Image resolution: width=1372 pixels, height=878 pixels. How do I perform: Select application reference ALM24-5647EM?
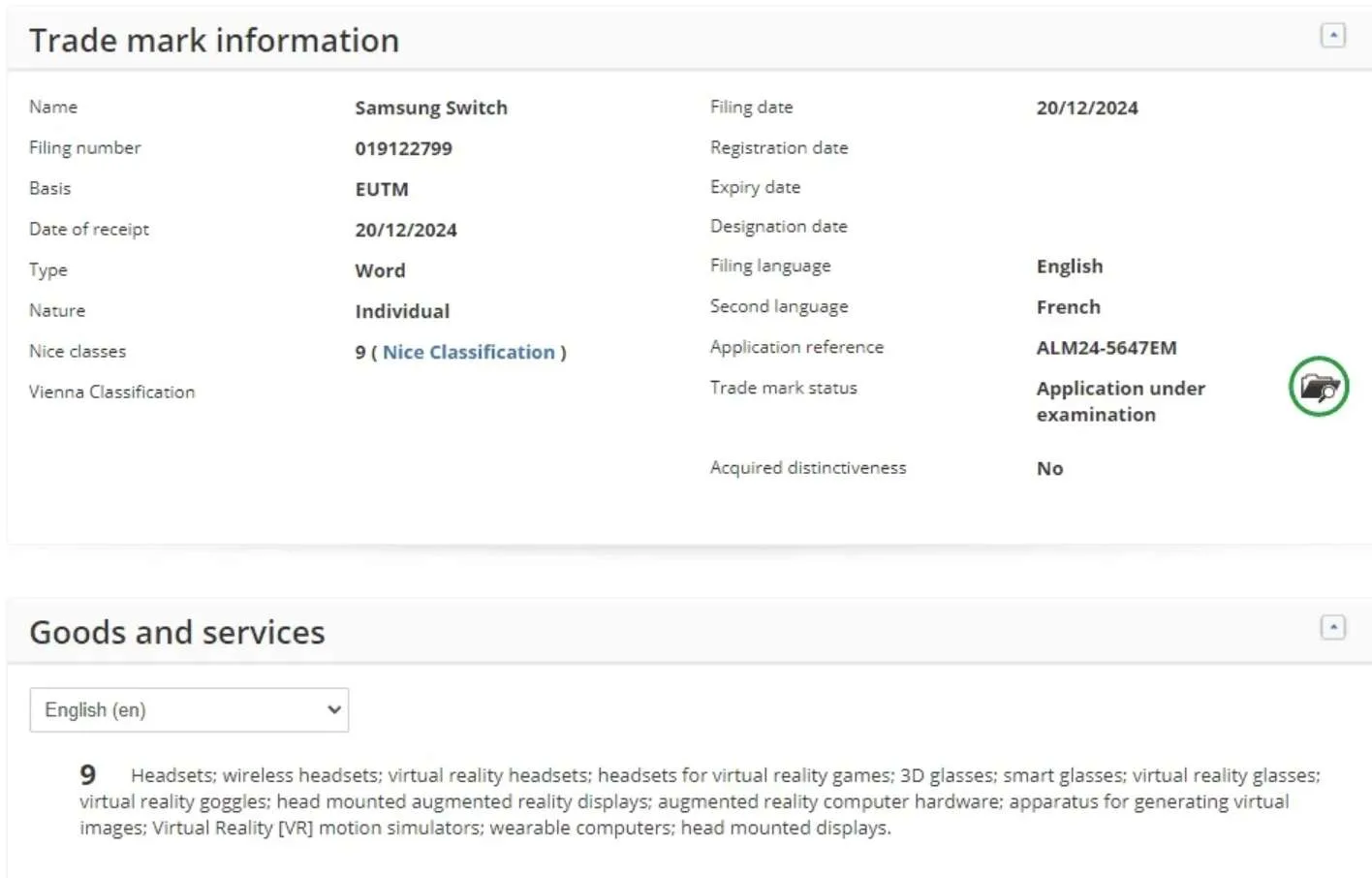coord(1107,347)
